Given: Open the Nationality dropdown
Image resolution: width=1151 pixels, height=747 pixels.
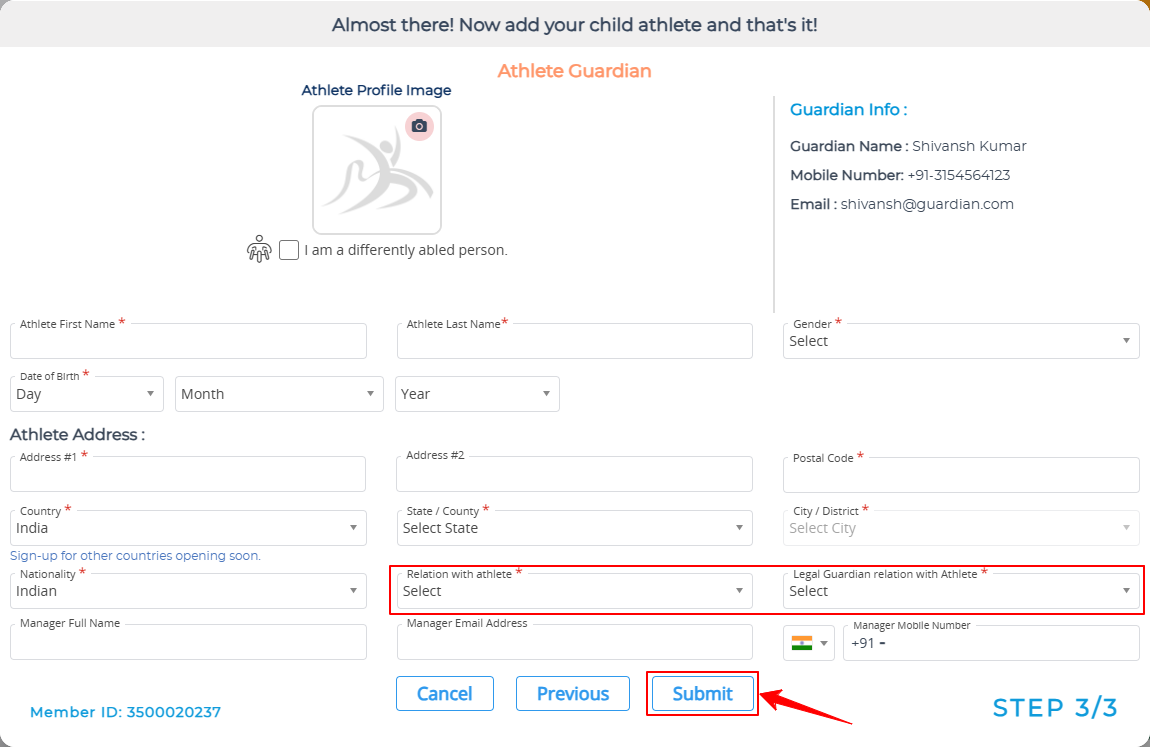Looking at the screenshot, I should click(188, 591).
